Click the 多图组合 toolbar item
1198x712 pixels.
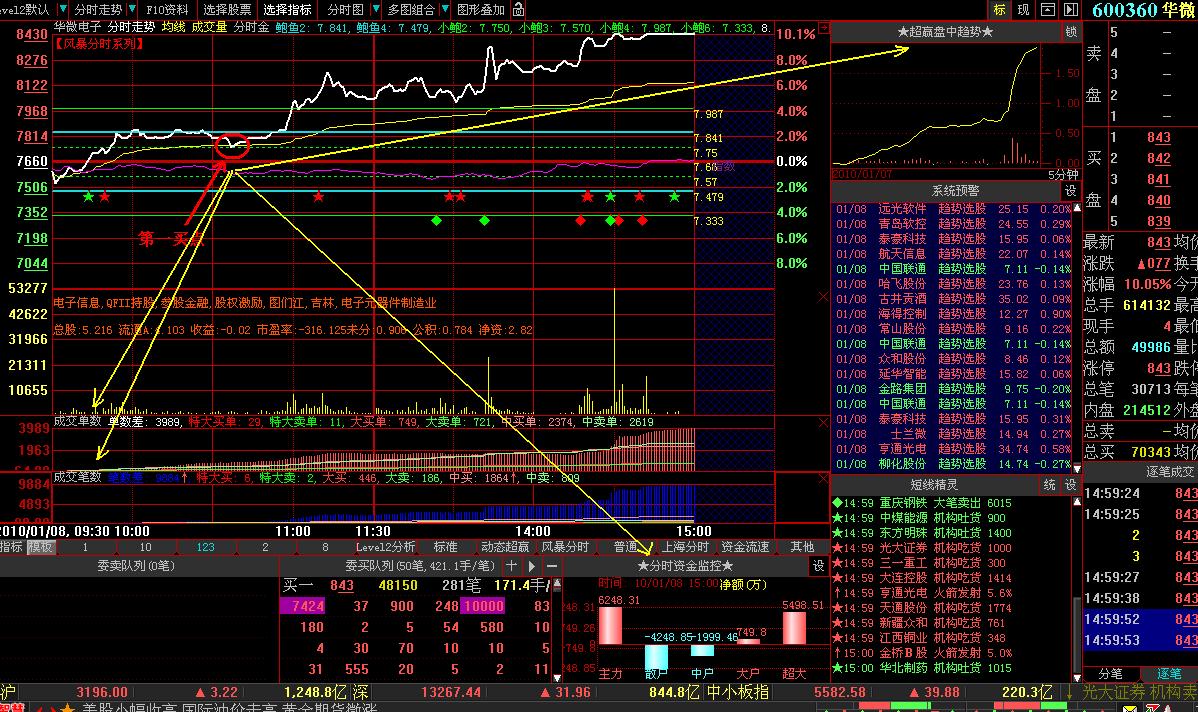(x=411, y=9)
